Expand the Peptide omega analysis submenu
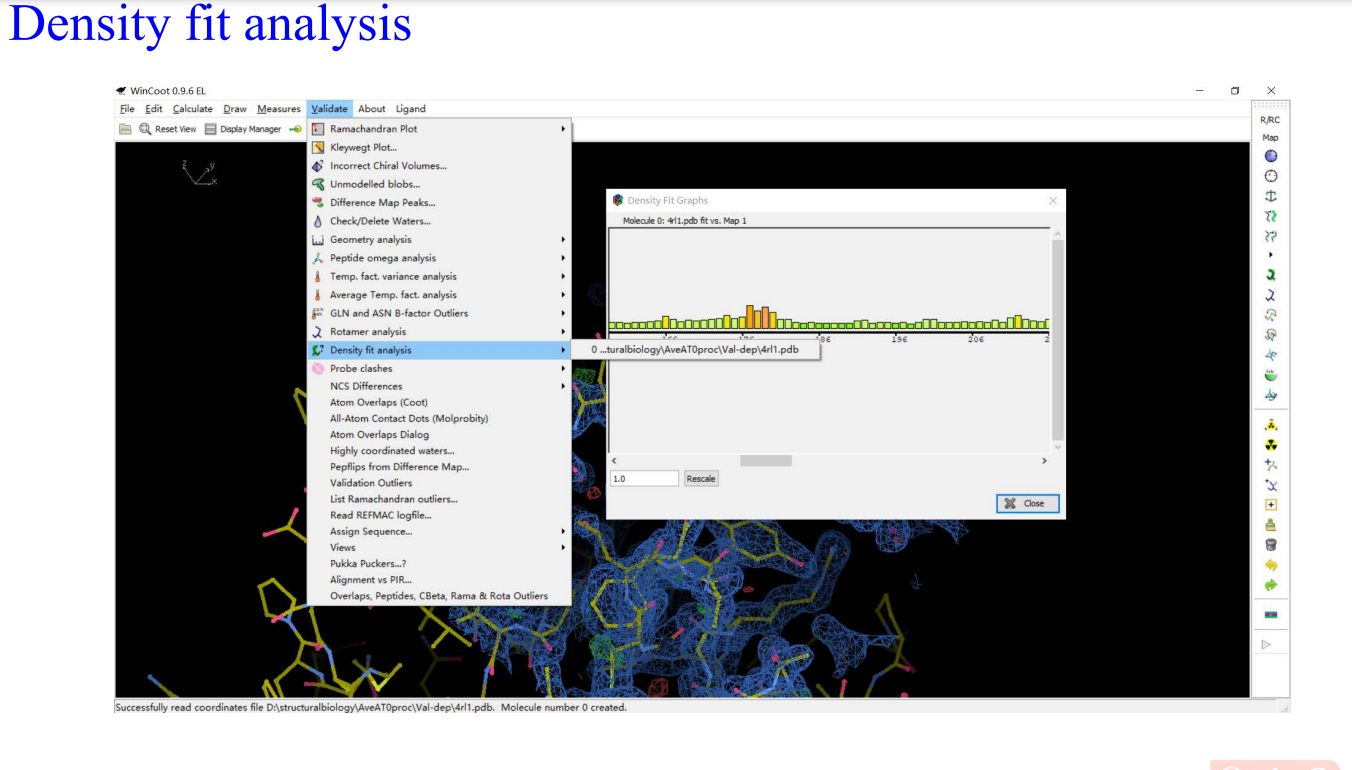The image size is (1352, 770). [x=439, y=258]
